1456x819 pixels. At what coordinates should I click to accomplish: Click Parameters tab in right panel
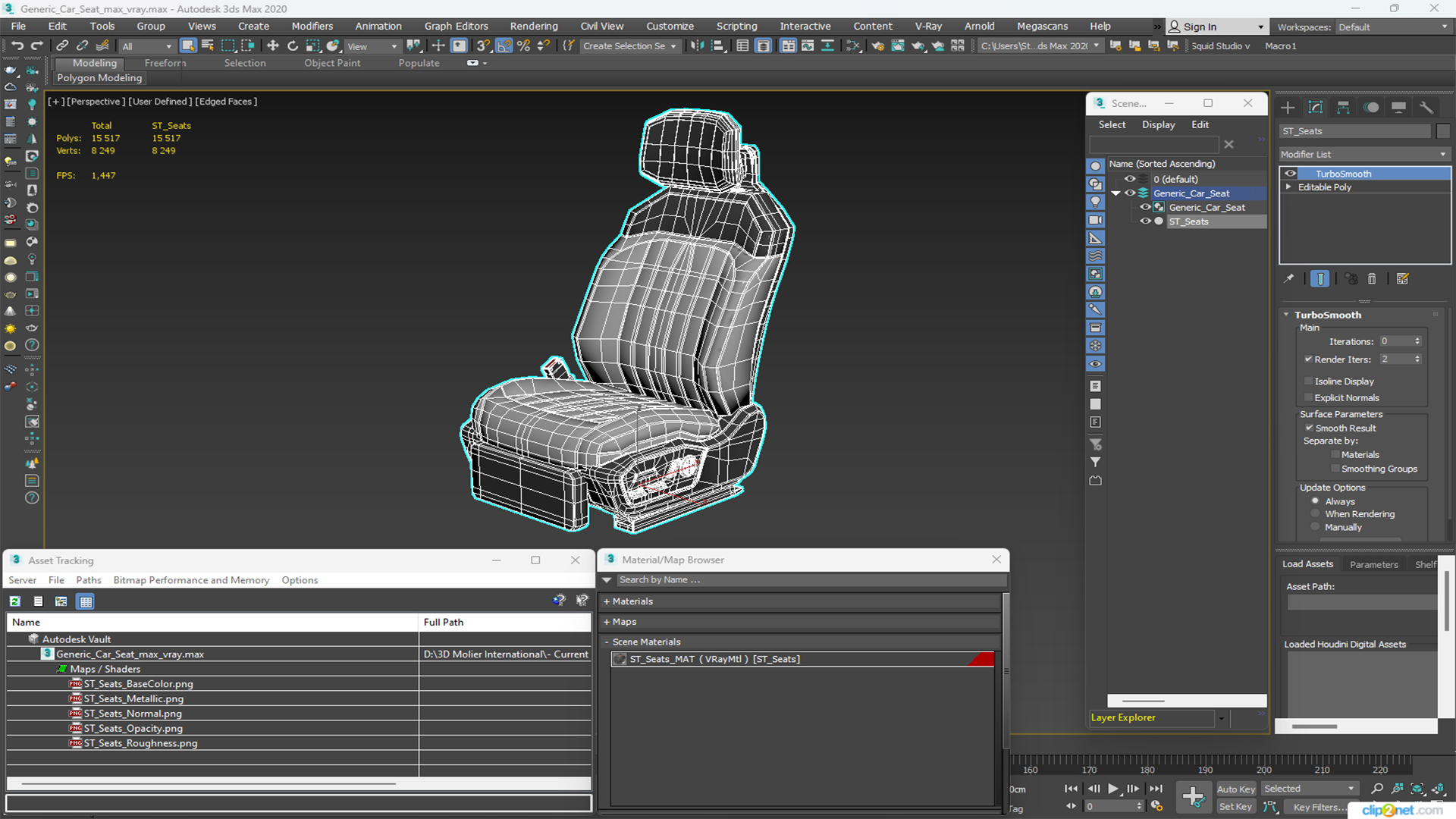point(1374,563)
